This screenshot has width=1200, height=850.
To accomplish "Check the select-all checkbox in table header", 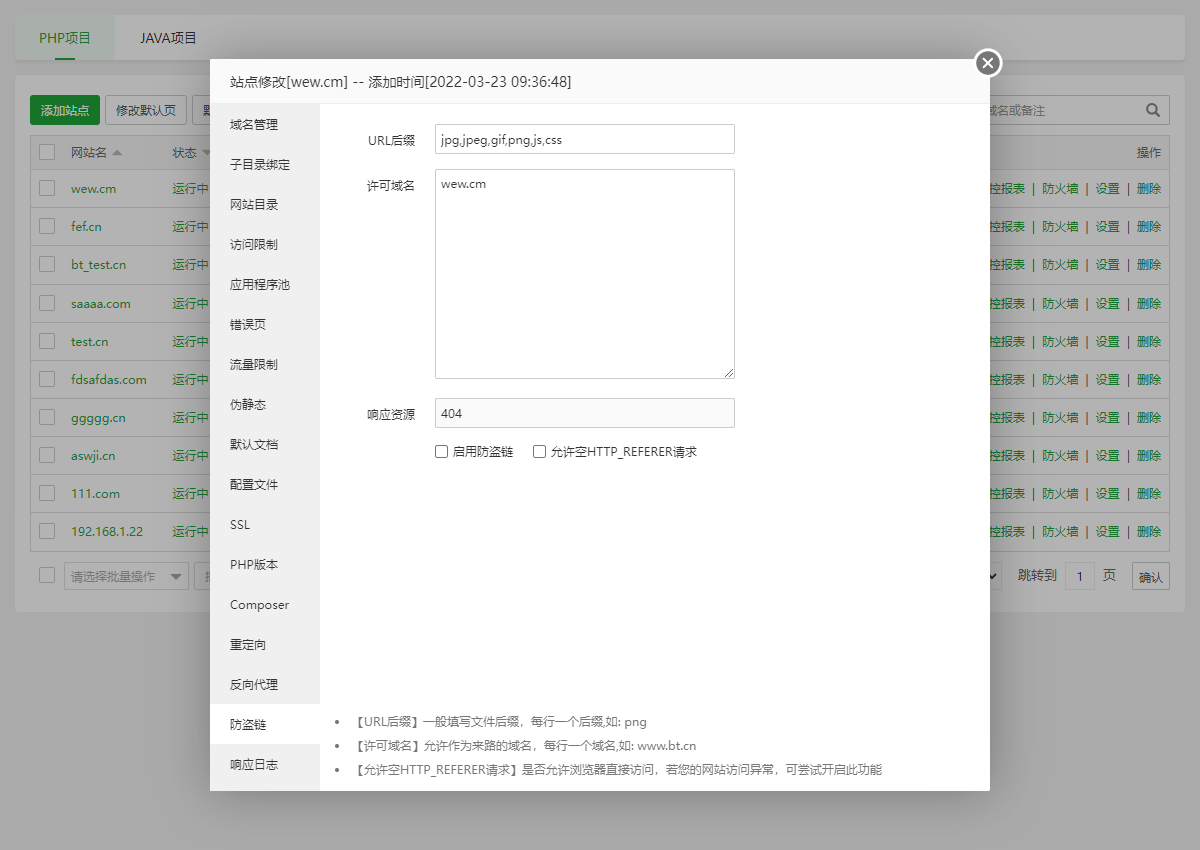I will [x=46, y=152].
